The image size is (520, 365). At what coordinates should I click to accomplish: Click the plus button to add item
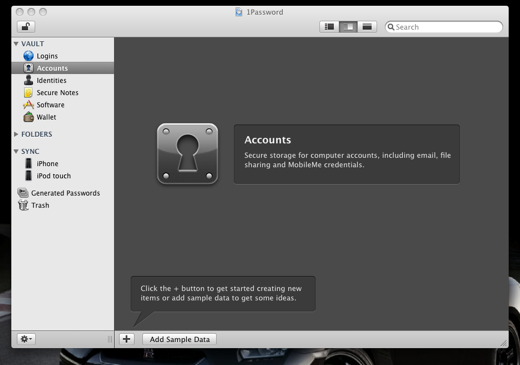[127, 339]
